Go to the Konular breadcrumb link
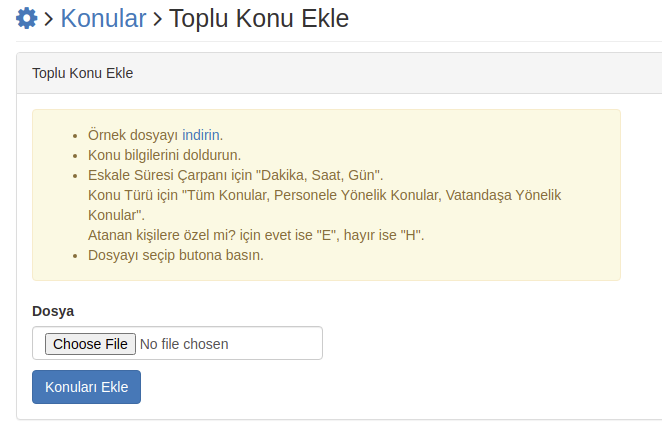 tap(103, 19)
